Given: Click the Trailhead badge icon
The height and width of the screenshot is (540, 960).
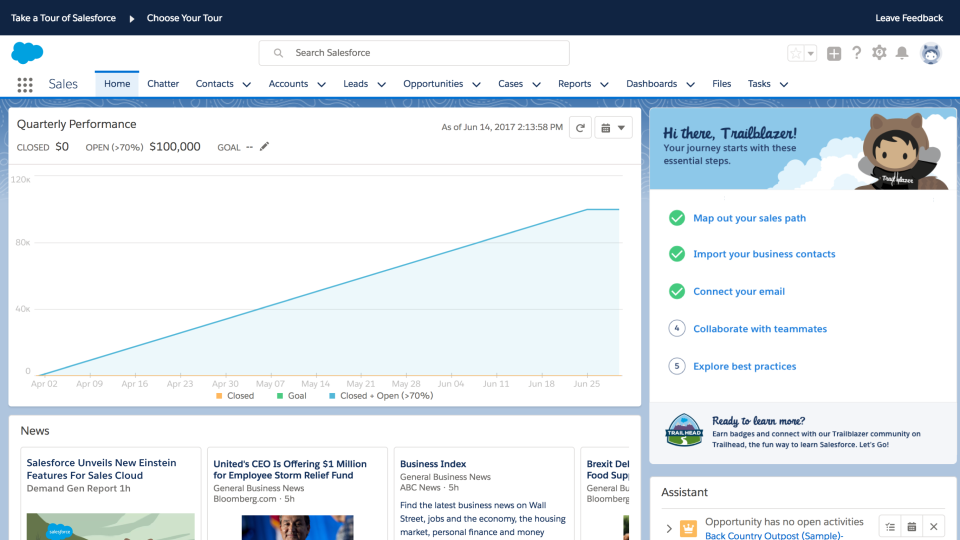Looking at the screenshot, I should coord(683,430).
